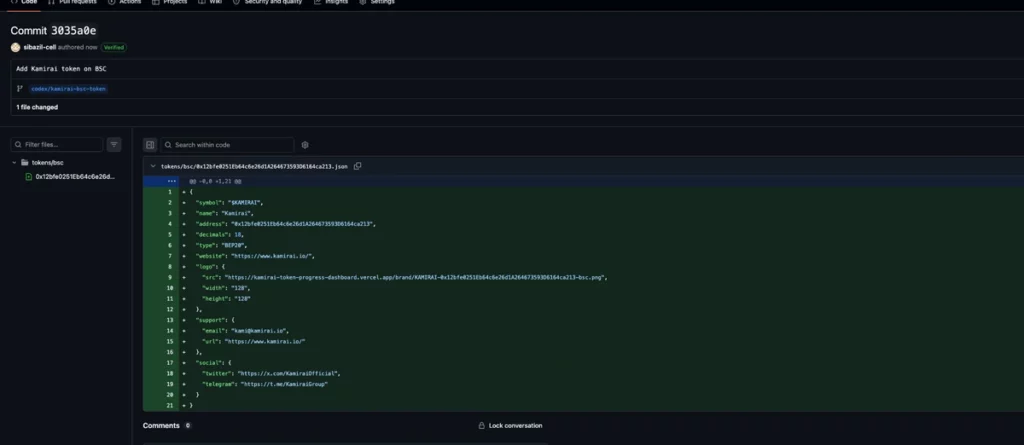
Task: Open the Actions tab
Action: pos(124,3)
